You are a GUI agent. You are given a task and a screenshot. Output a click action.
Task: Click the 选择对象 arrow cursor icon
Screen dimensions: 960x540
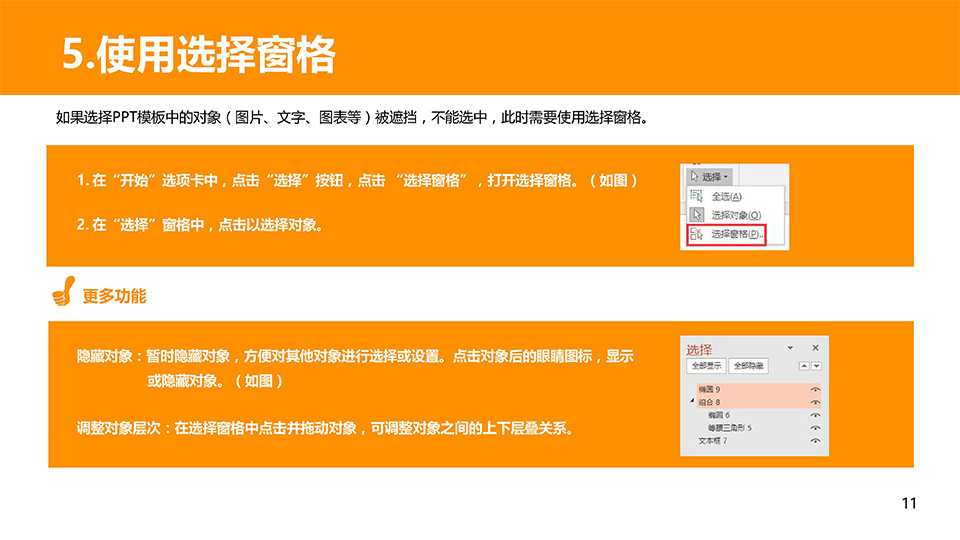[697, 215]
